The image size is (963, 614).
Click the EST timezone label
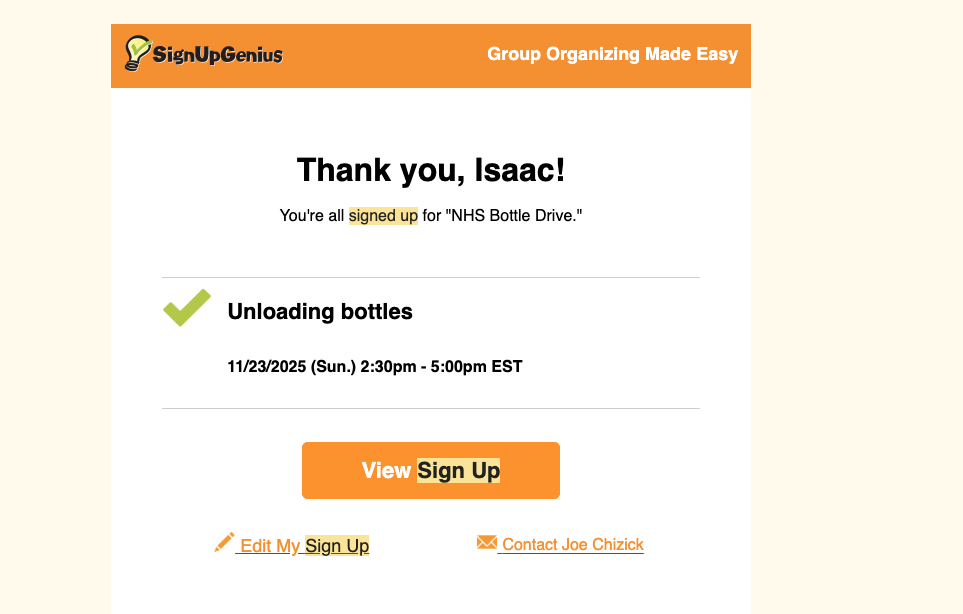pos(507,367)
